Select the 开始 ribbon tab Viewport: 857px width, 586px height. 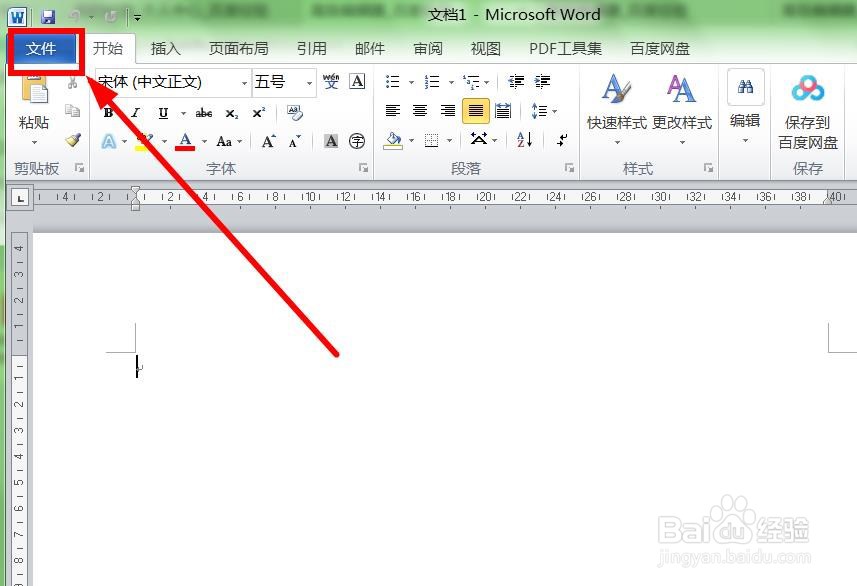click(x=108, y=49)
